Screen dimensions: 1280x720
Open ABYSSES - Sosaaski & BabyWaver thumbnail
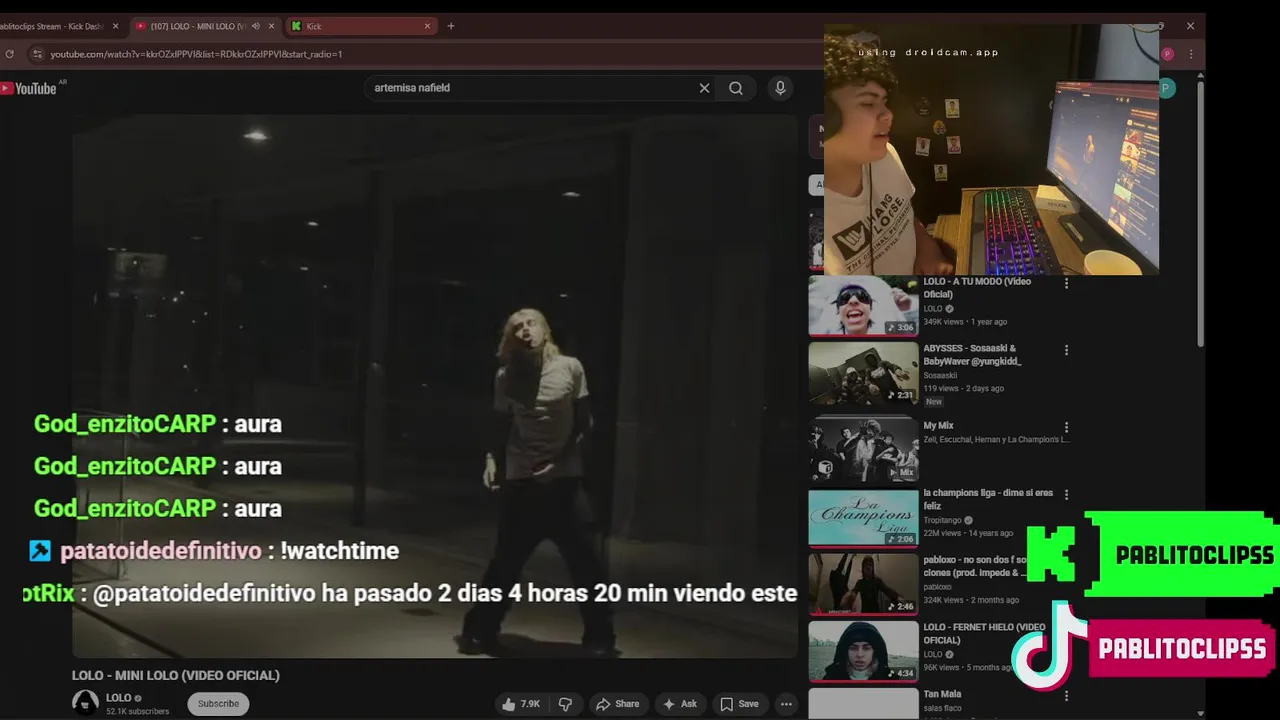click(x=863, y=373)
